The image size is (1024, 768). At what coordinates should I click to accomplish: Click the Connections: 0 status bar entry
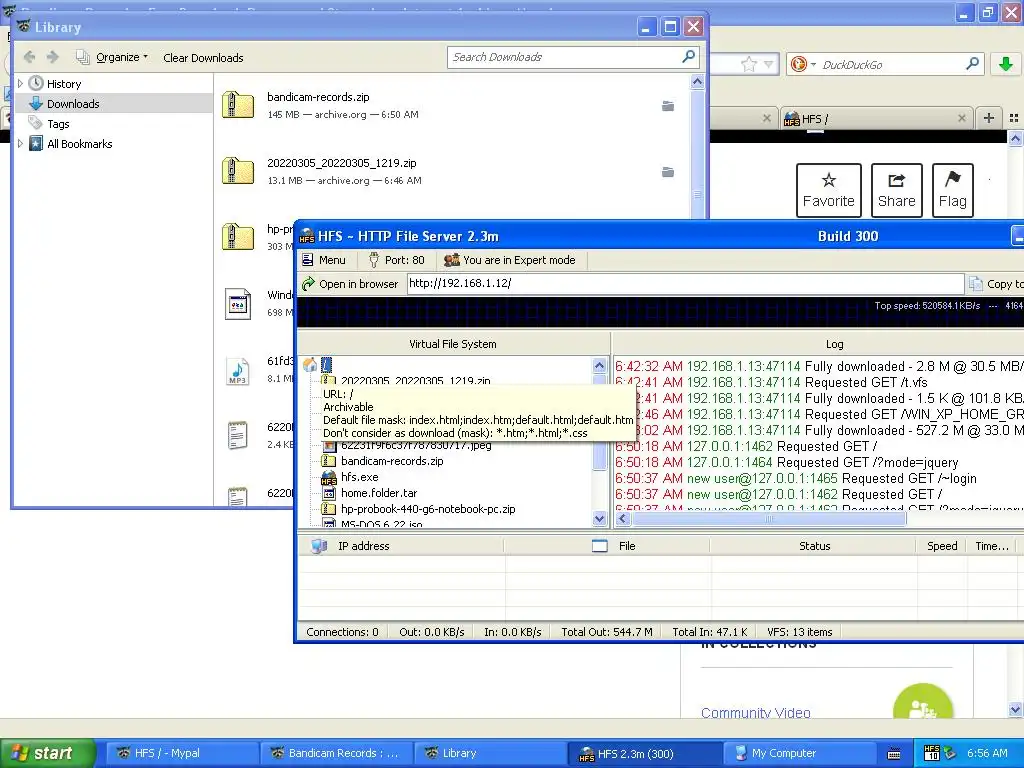click(x=342, y=632)
